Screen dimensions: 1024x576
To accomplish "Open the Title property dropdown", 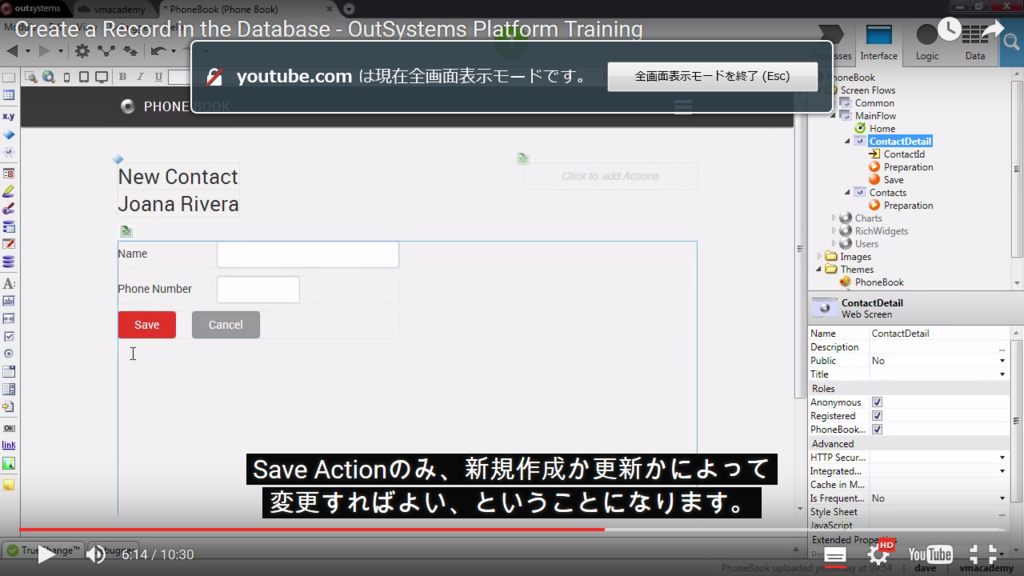I will tap(1002, 375).
